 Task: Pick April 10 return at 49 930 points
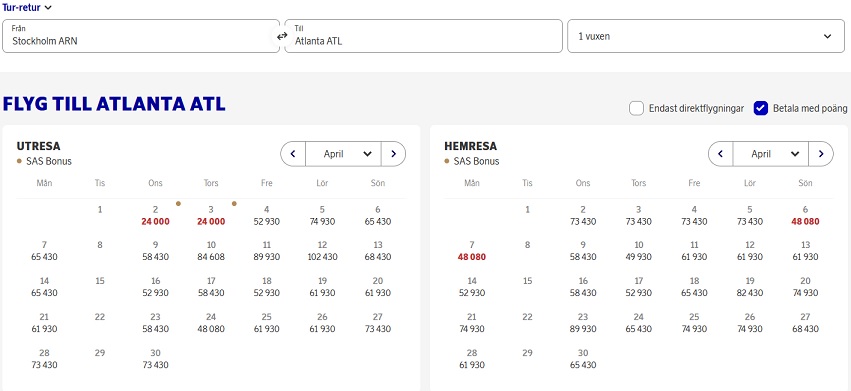pyautogui.click(x=638, y=251)
